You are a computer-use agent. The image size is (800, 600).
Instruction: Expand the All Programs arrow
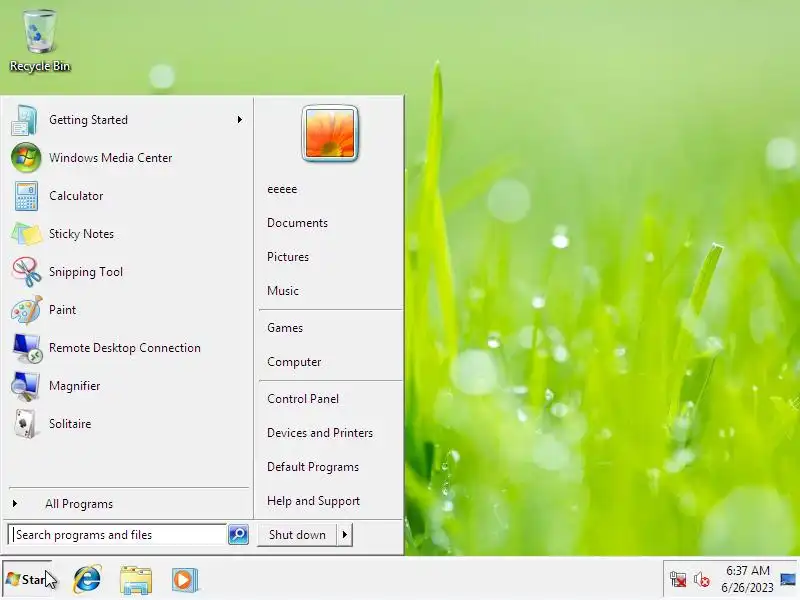[15, 504]
